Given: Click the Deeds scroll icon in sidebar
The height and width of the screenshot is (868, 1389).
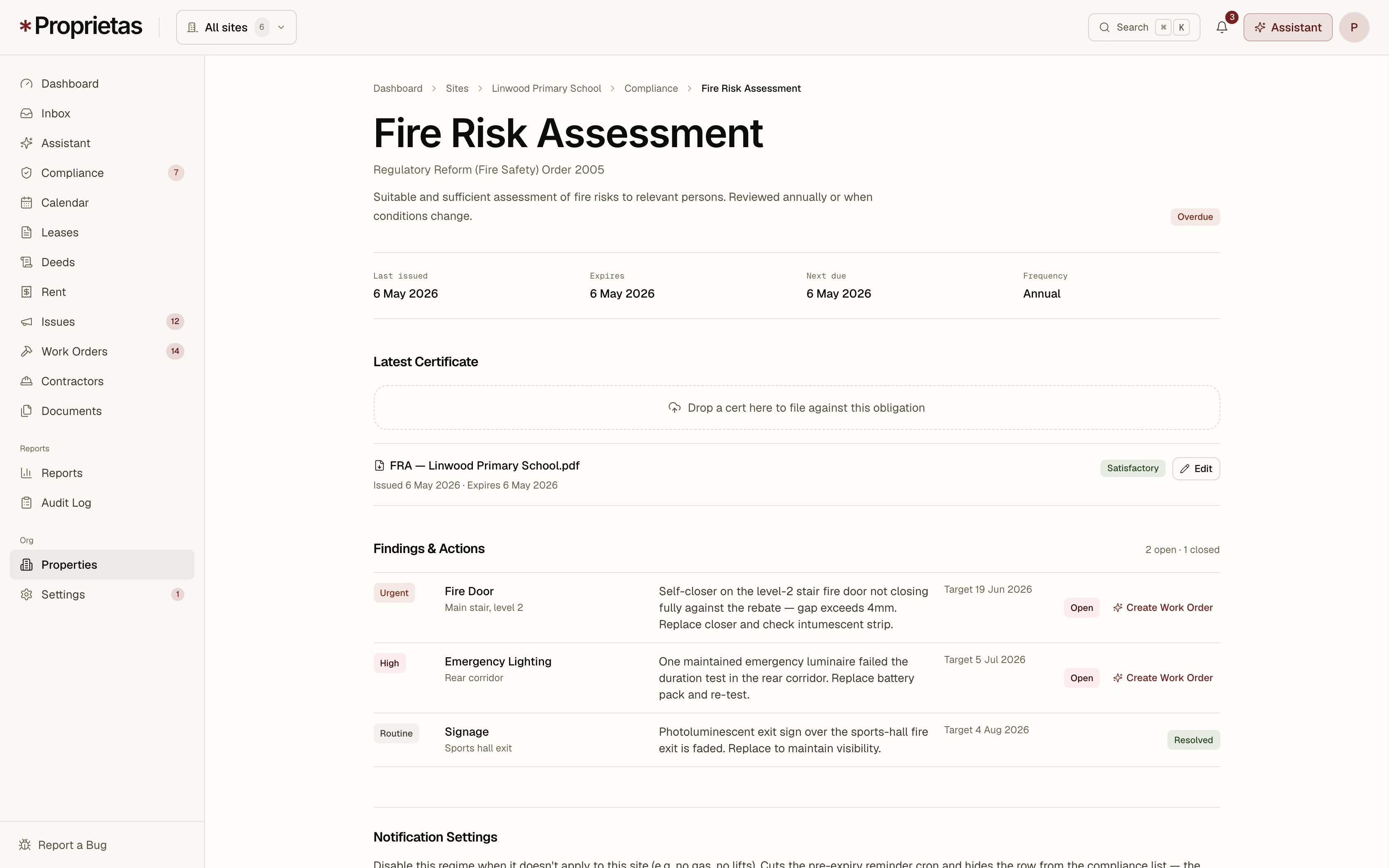Looking at the screenshot, I should coord(26,262).
